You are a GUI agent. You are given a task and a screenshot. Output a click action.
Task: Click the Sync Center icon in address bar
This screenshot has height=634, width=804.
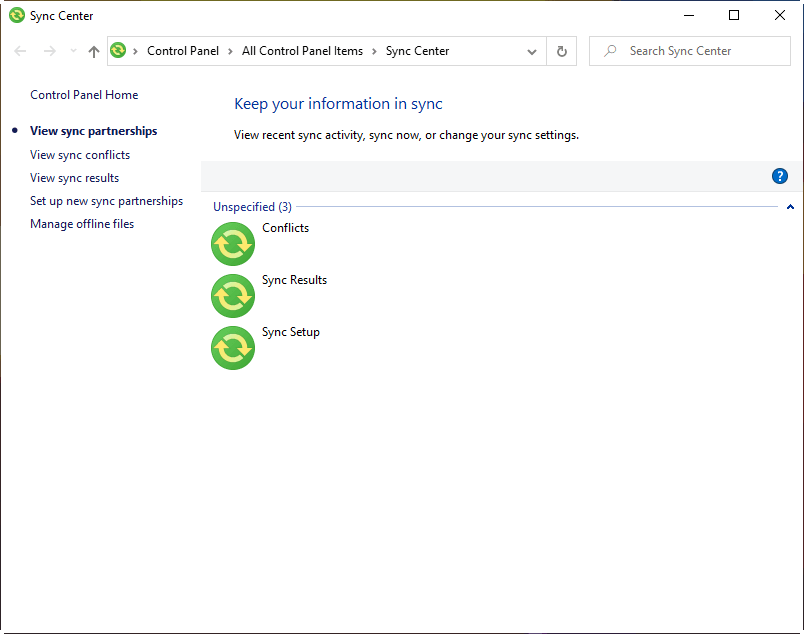119,51
